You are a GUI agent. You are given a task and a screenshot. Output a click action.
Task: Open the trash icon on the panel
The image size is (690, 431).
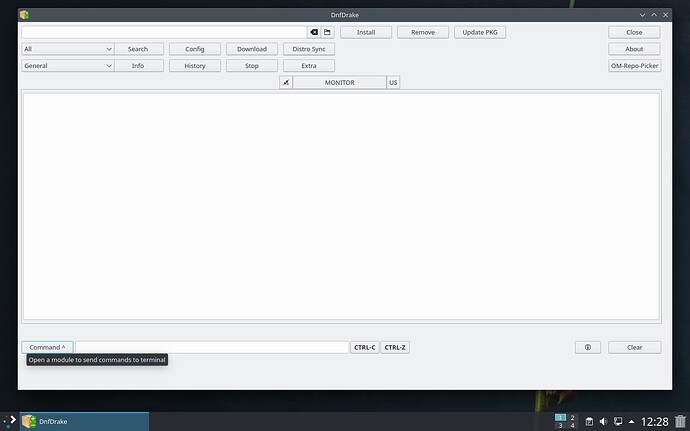680,421
